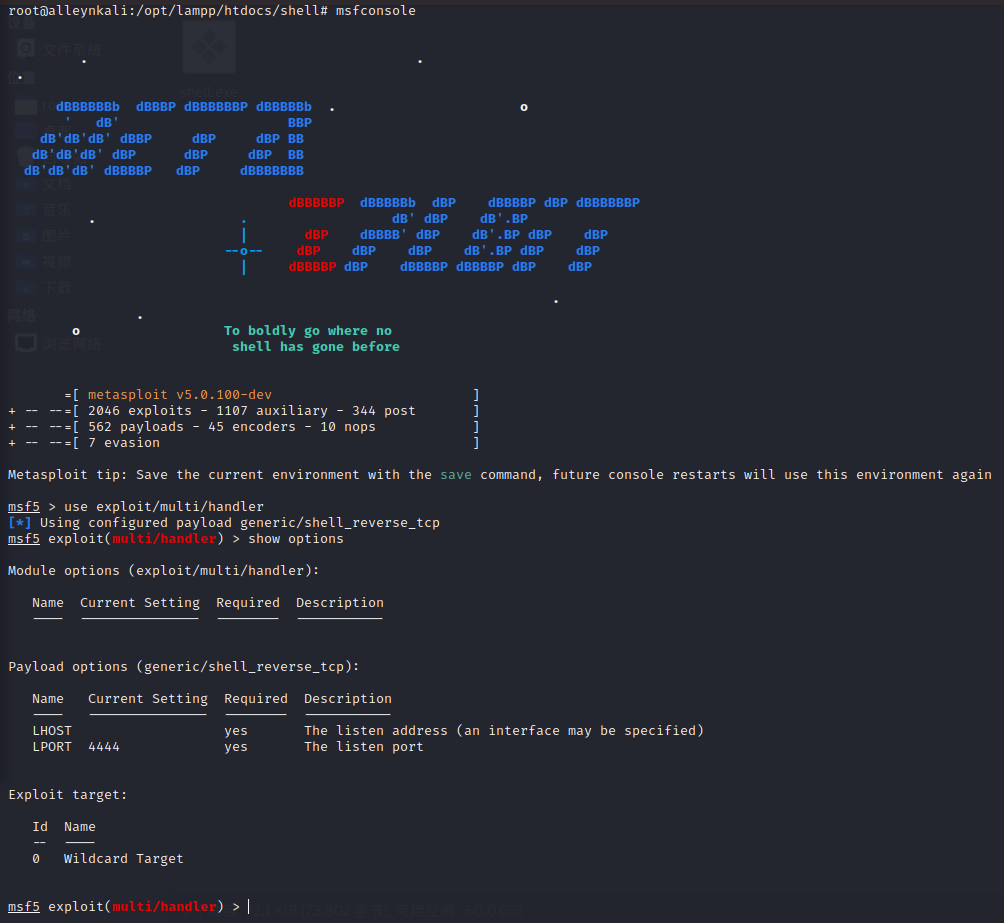Click the final prompt input area at the cursor

pos(249,907)
